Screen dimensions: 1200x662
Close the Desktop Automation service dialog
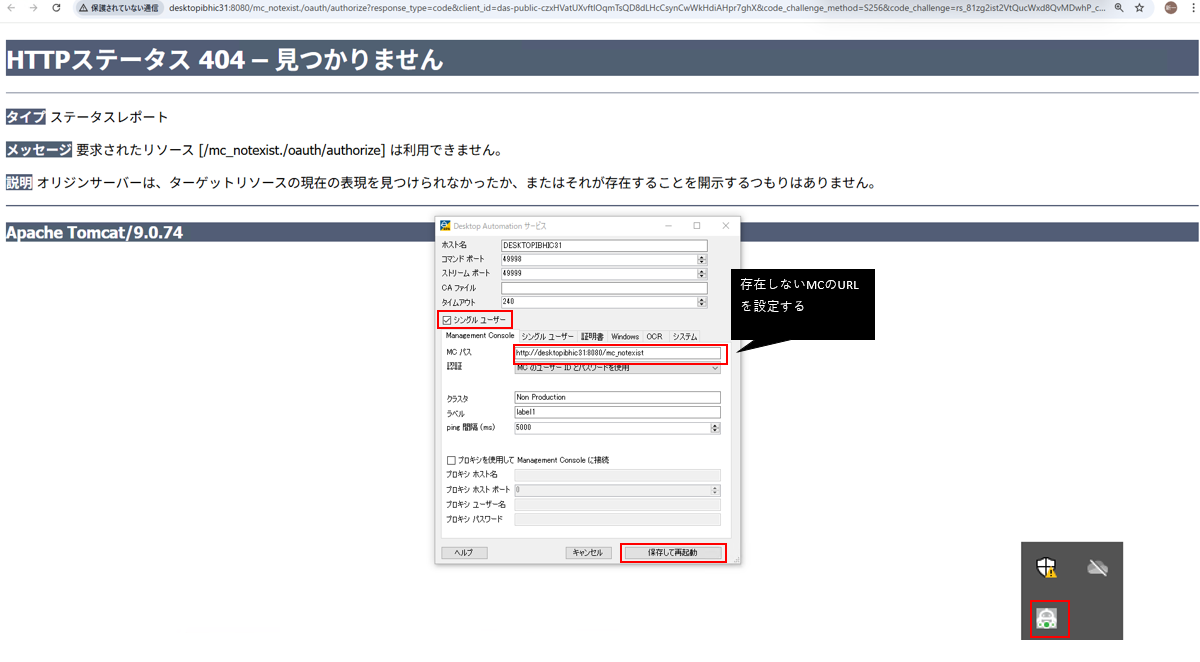[725, 226]
